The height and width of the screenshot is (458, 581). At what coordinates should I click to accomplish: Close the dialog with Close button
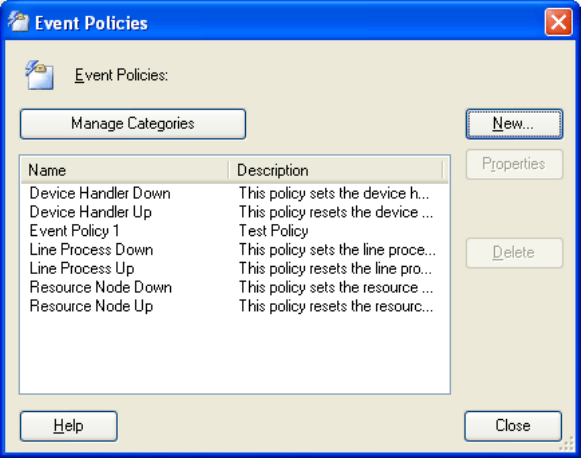pos(513,426)
